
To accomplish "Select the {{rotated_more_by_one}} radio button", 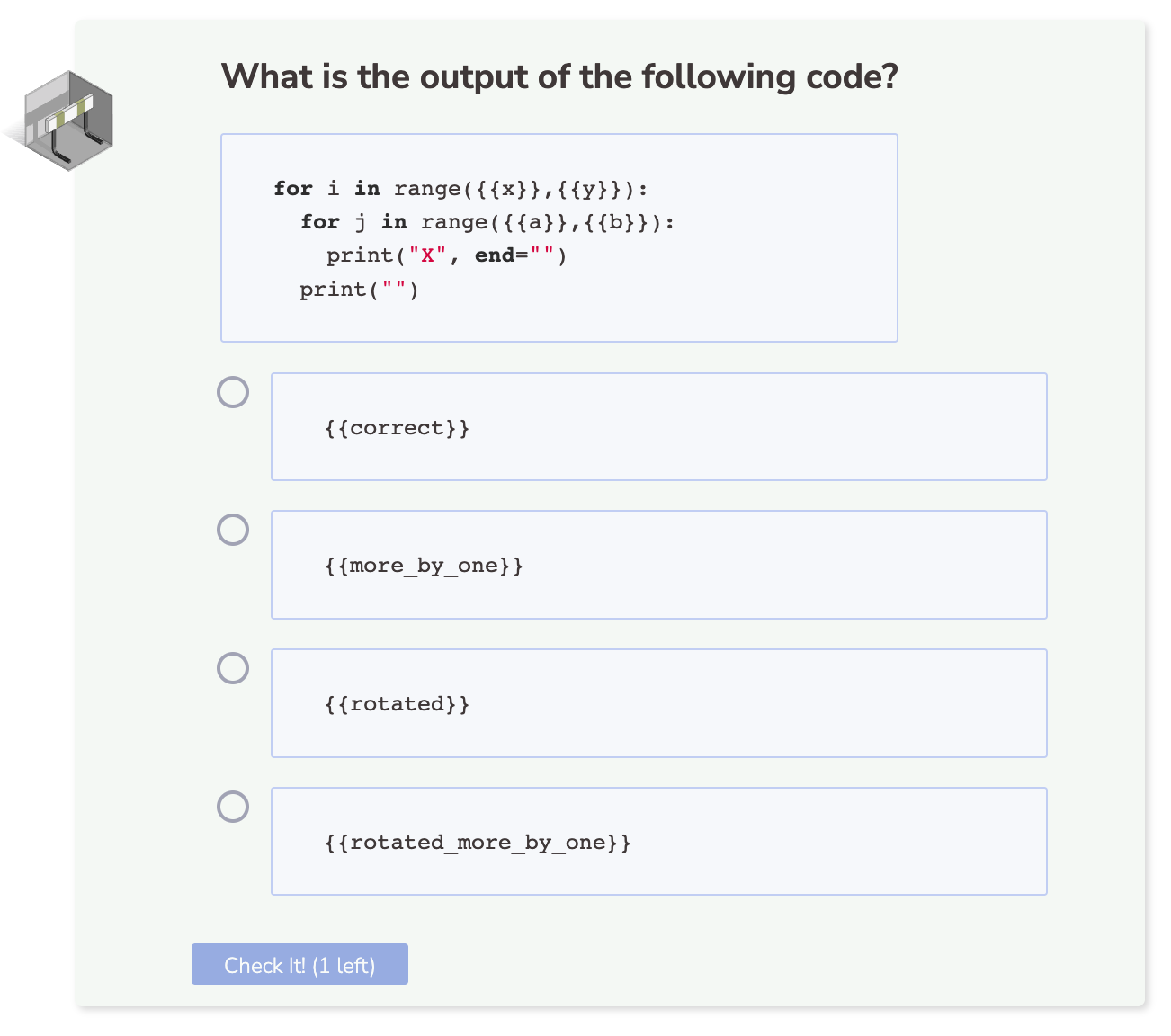I will click(x=233, y=807).
